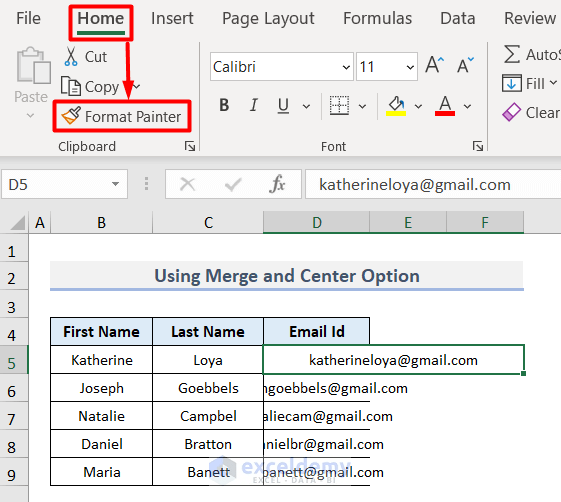Select column A header
Image resolution: width=561 pixels, height=502 pixels.
pyautogui.click(x=40, y=222)
